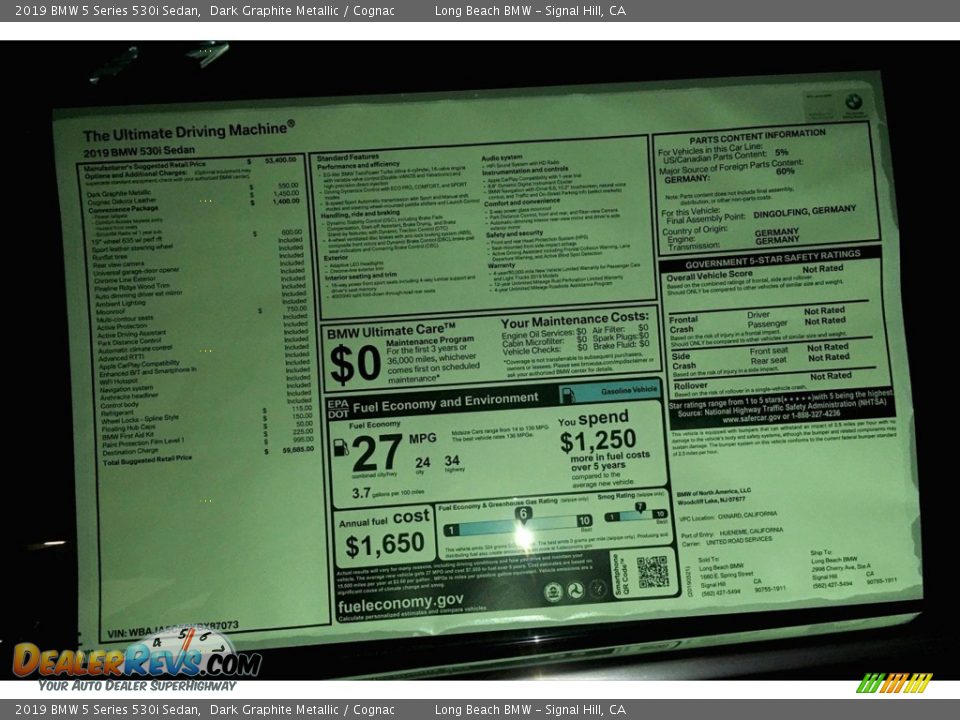The width and height of the screenshot is (960, 720).
Task: Click the circular agency seals near QR code
Action: 574,591
